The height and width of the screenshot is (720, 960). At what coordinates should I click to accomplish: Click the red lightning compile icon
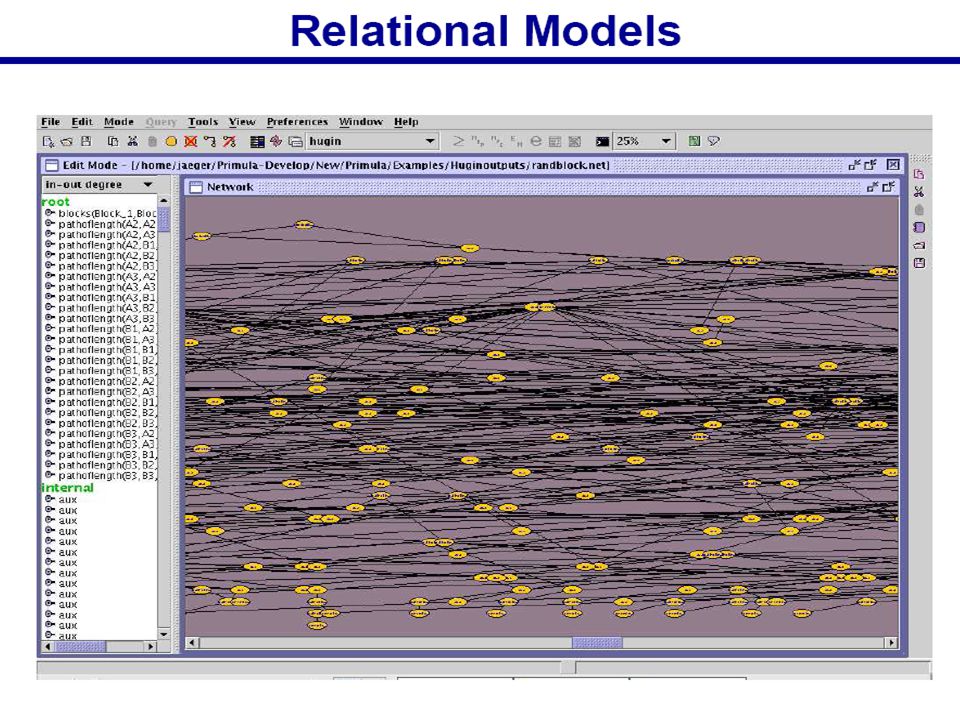(x=276, y=141)
